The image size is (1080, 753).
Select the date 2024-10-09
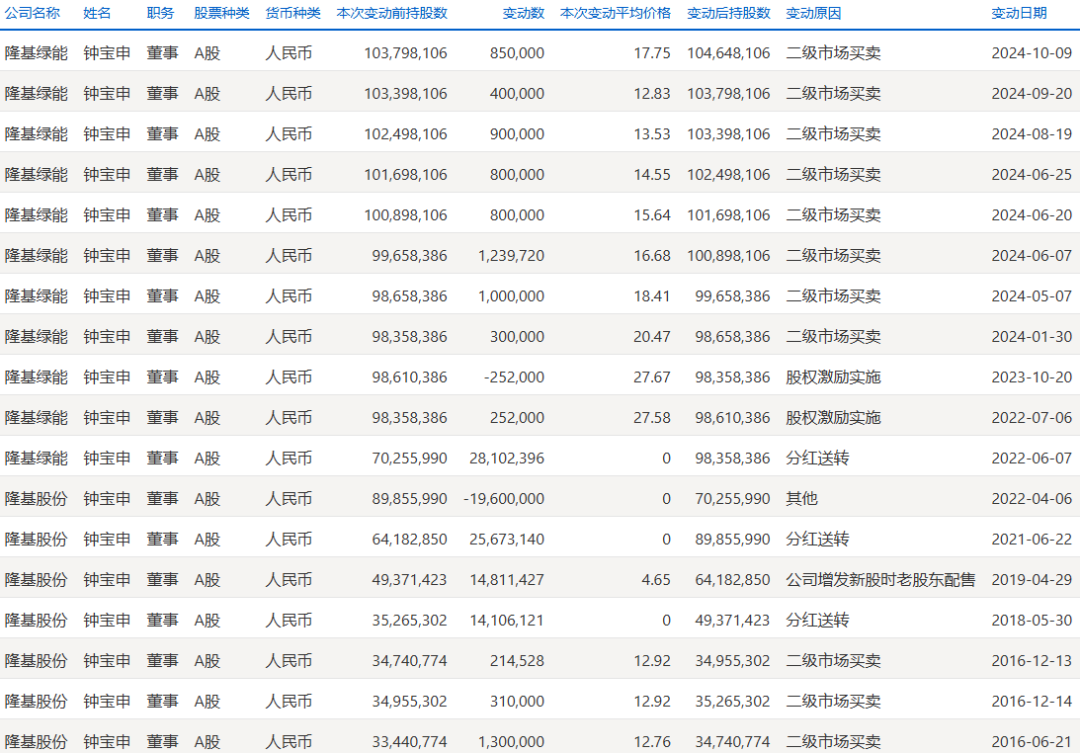pos(1032,53)
